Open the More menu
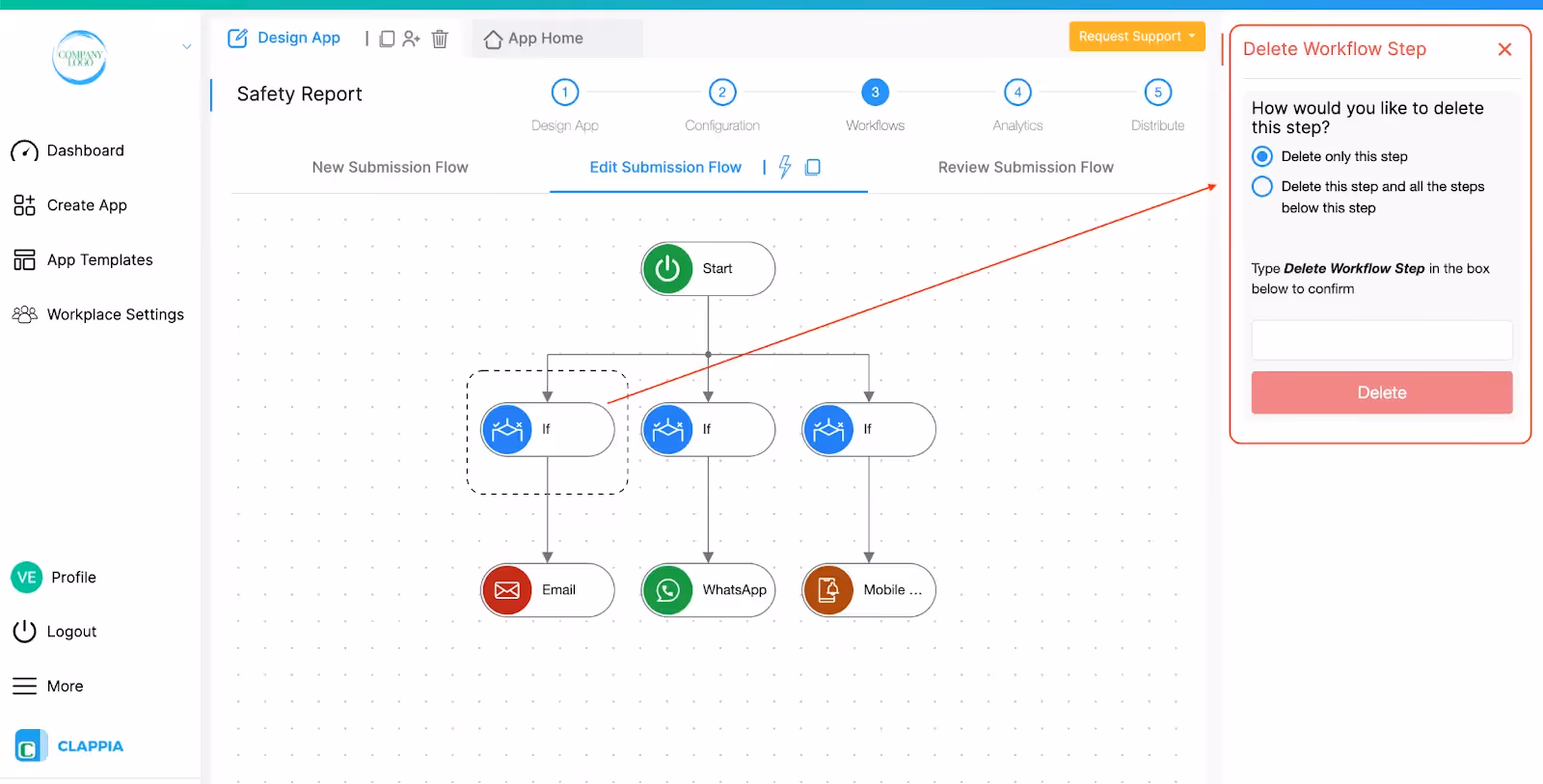 click(x=47, y=687)
